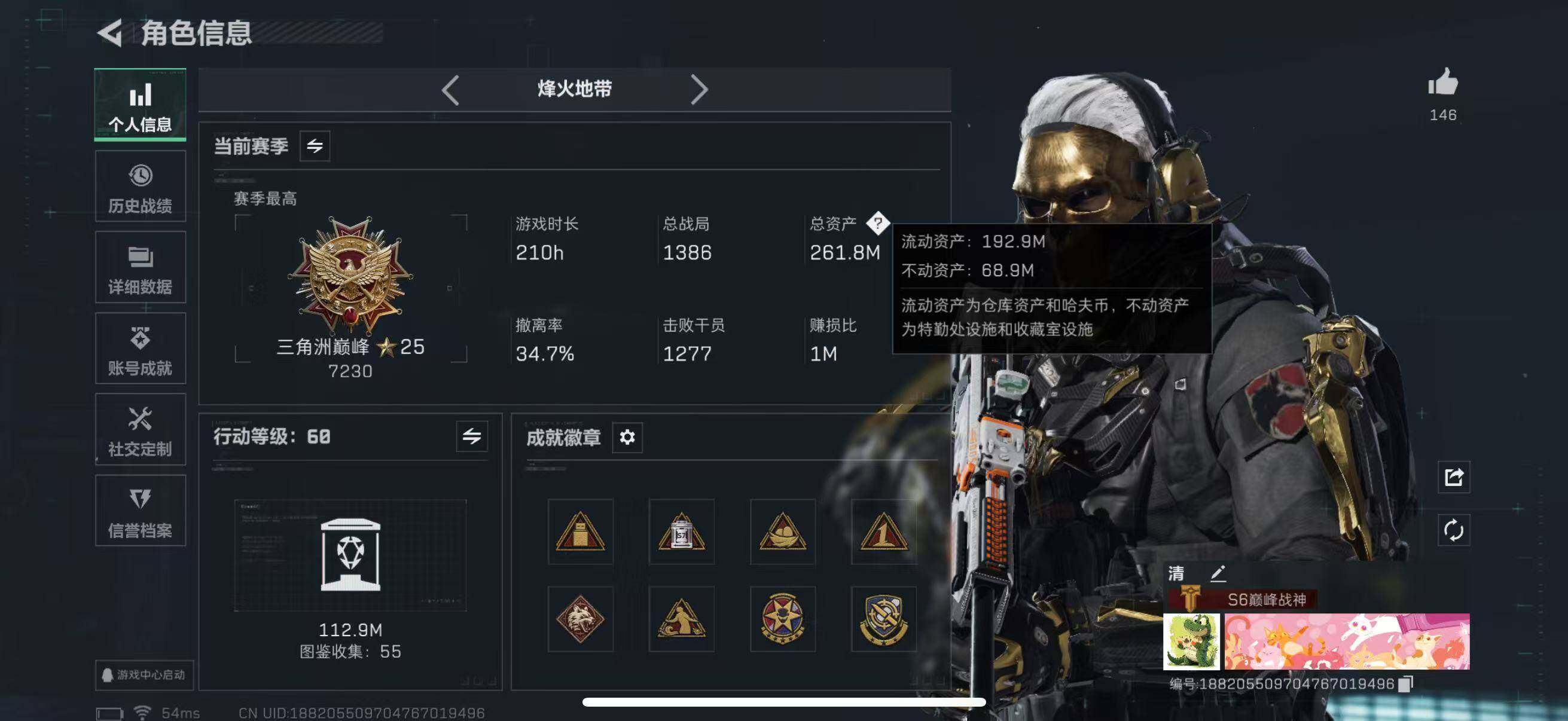The height and width of the screenshot is (721, 1568).
Task: Select the 账号成就 medal icon
Action: click(x=140, y=338)
